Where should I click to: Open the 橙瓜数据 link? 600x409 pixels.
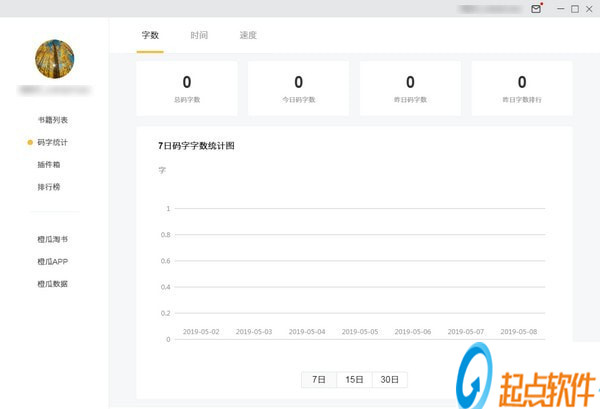52,284
